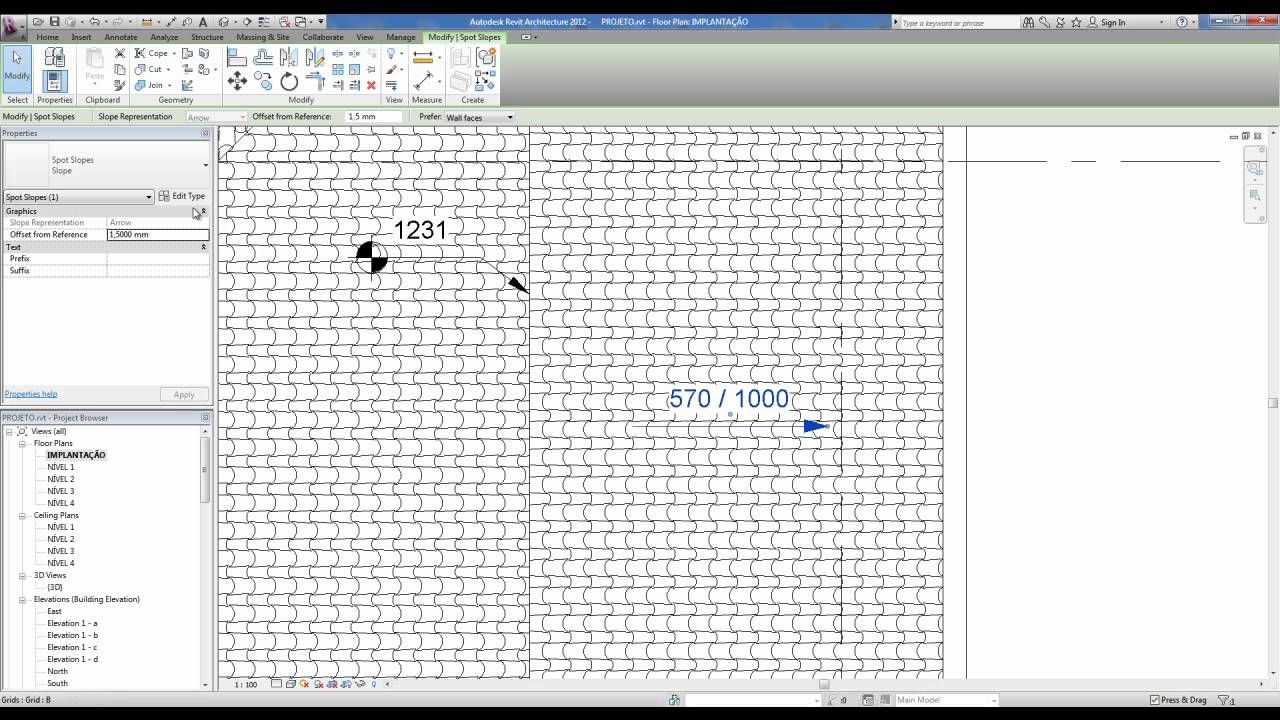Click the Offset tool icon
Viewport: 1280px width, 720px height.
[263, 58]
